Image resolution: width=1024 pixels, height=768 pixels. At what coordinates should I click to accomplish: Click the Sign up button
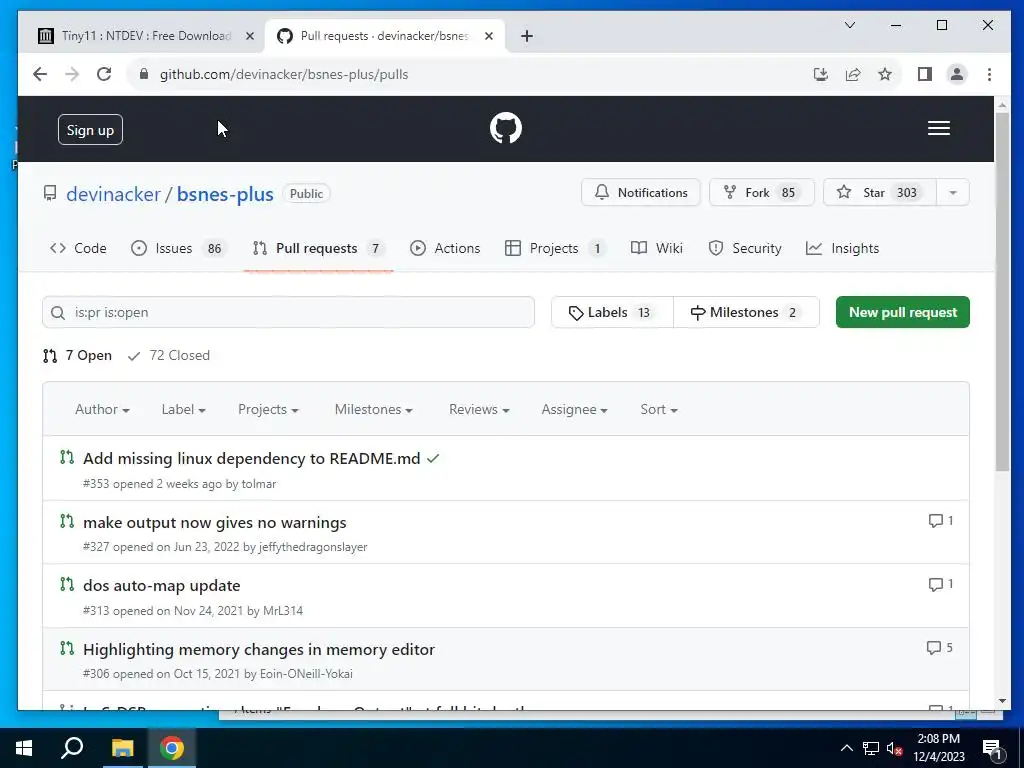point(90,130)
